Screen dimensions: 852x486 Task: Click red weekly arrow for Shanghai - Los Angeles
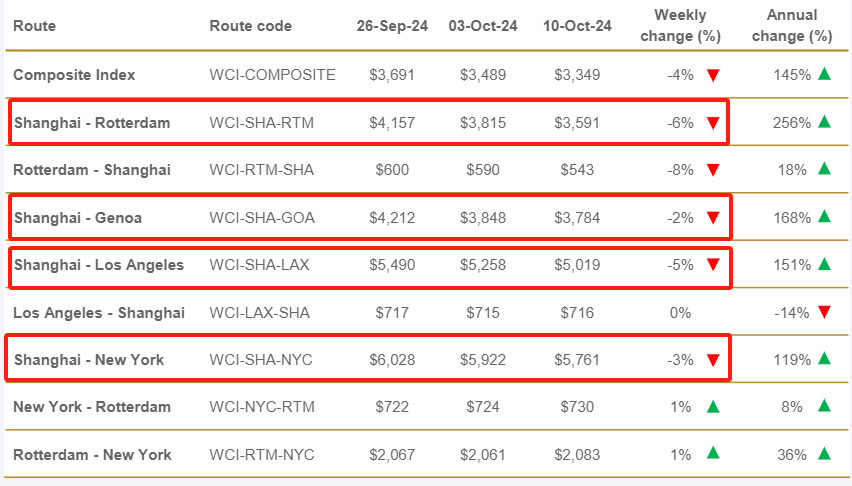[x=713, y=265]
